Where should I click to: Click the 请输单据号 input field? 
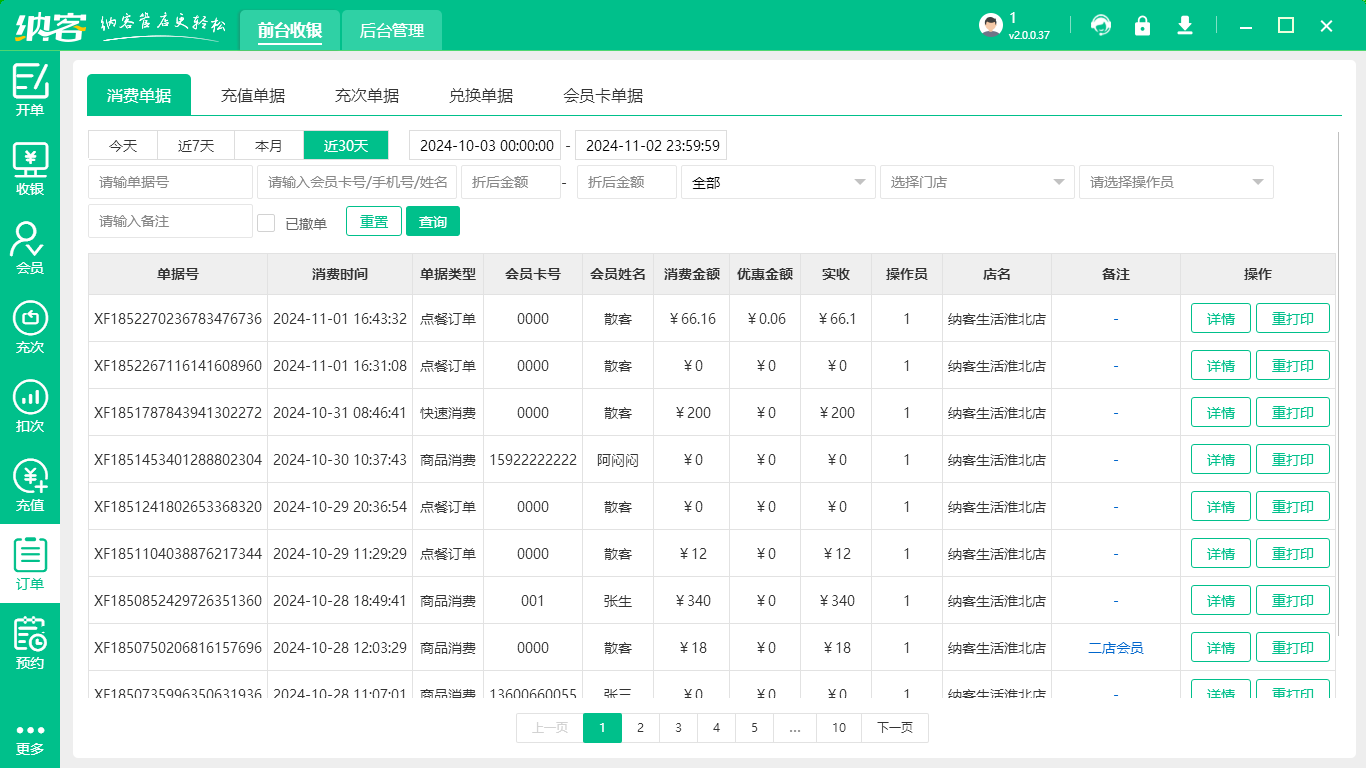coord(170,182)
